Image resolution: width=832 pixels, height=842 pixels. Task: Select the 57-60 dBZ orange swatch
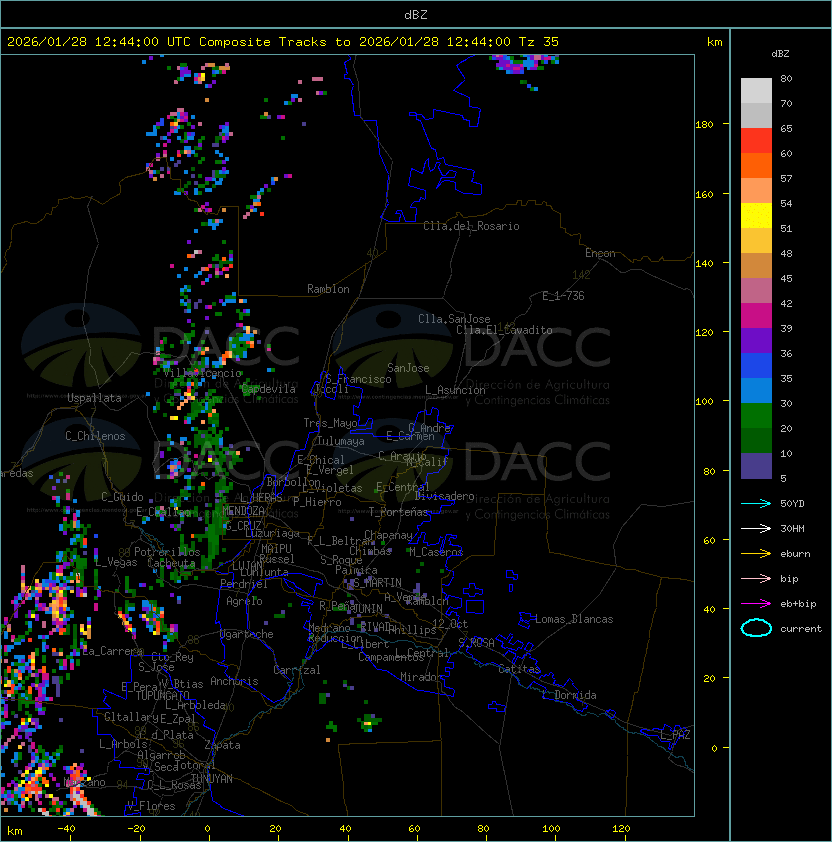[x=756, y=165]
